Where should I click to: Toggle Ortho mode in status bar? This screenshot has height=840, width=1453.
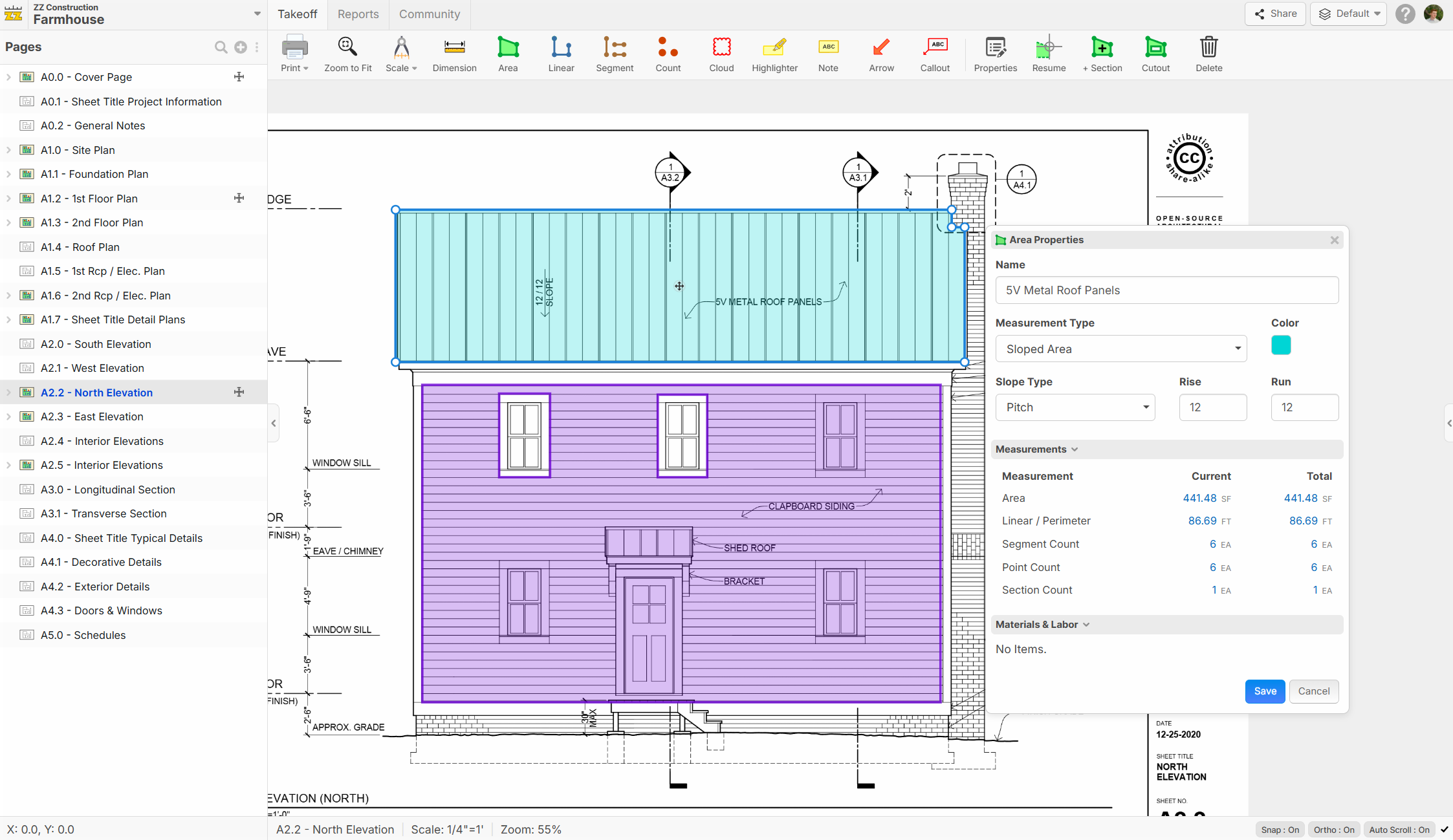tap(1334, 830)
